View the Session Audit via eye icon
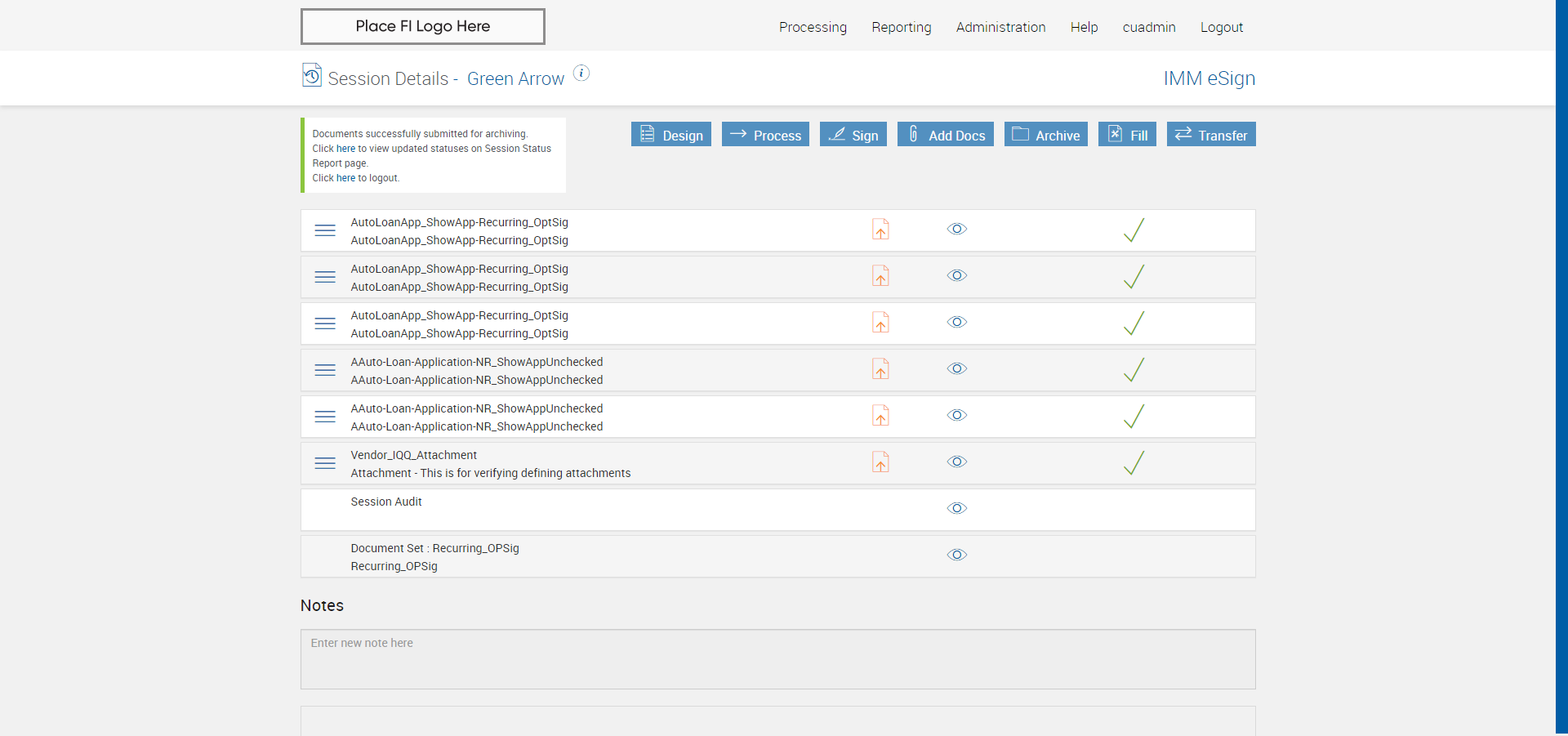 pos(957,509)
